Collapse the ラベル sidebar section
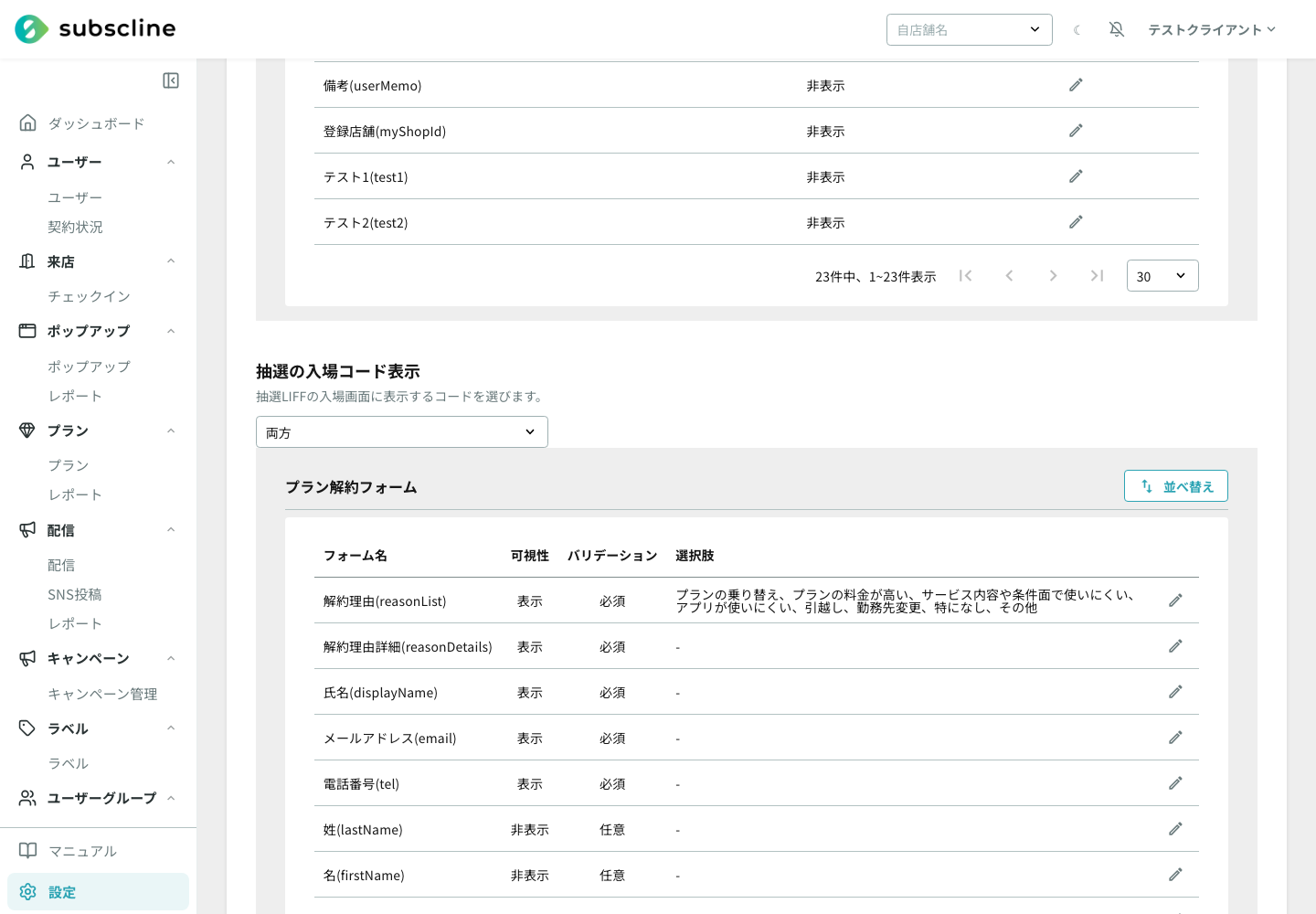Screen dimensions: 1316x914 click(171, 728)
